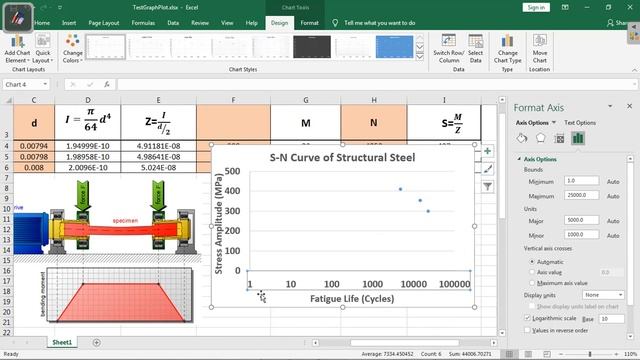Click Auto beside Major unit
Screen dimensions: 640x360
[x=613, y=221]
